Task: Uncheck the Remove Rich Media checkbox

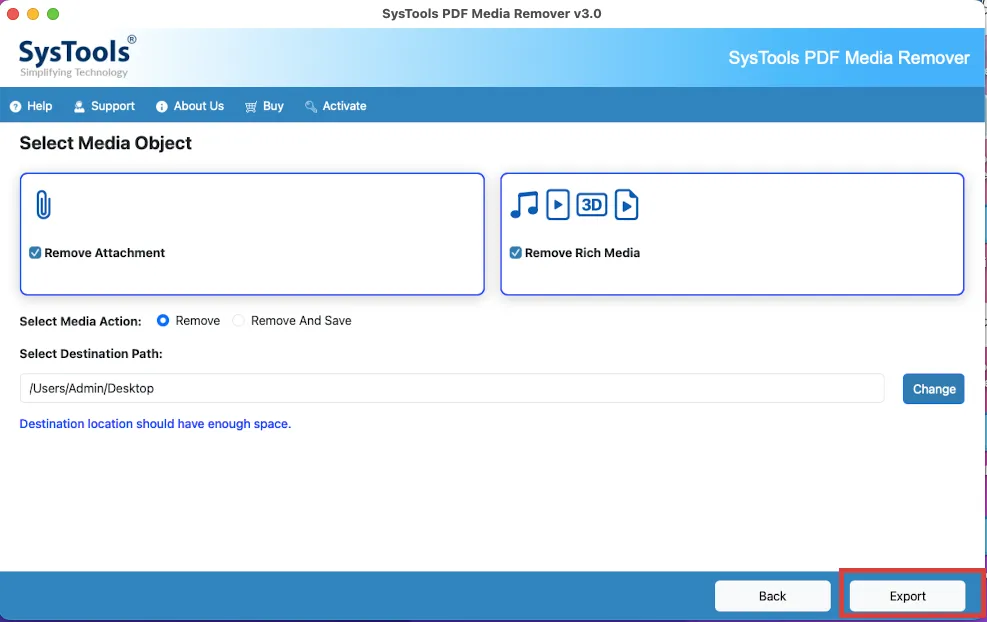Action: click(516, 252)
